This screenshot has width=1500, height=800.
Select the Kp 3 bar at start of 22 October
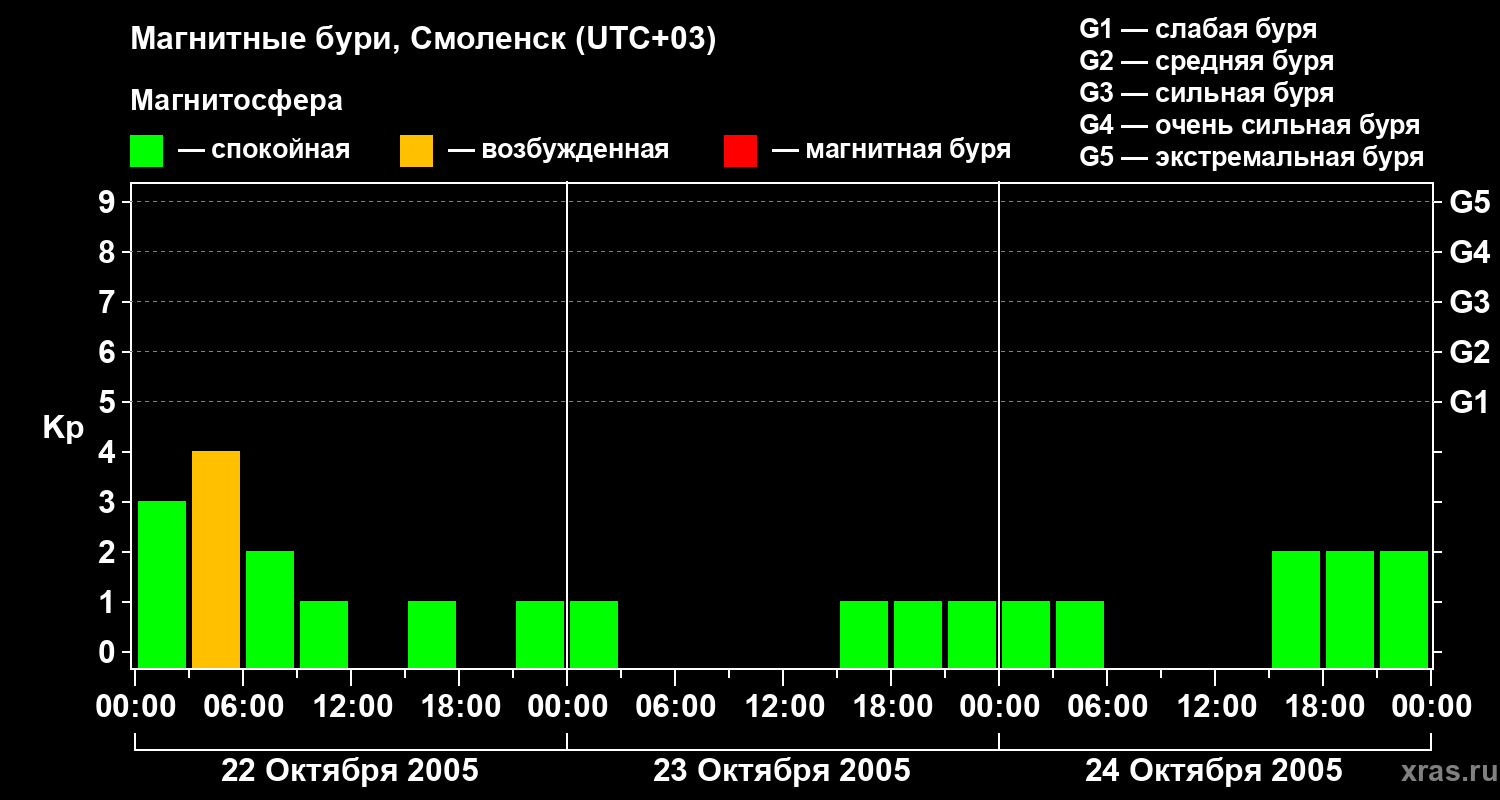click(162, 584)
